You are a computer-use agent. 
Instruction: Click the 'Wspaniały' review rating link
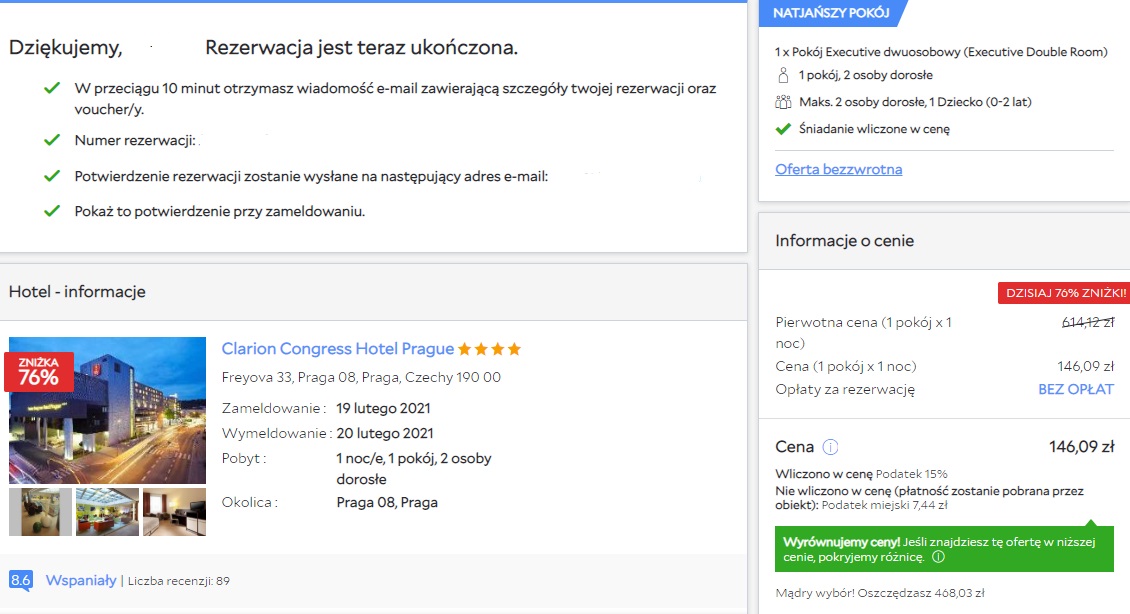tap(81, 580)
